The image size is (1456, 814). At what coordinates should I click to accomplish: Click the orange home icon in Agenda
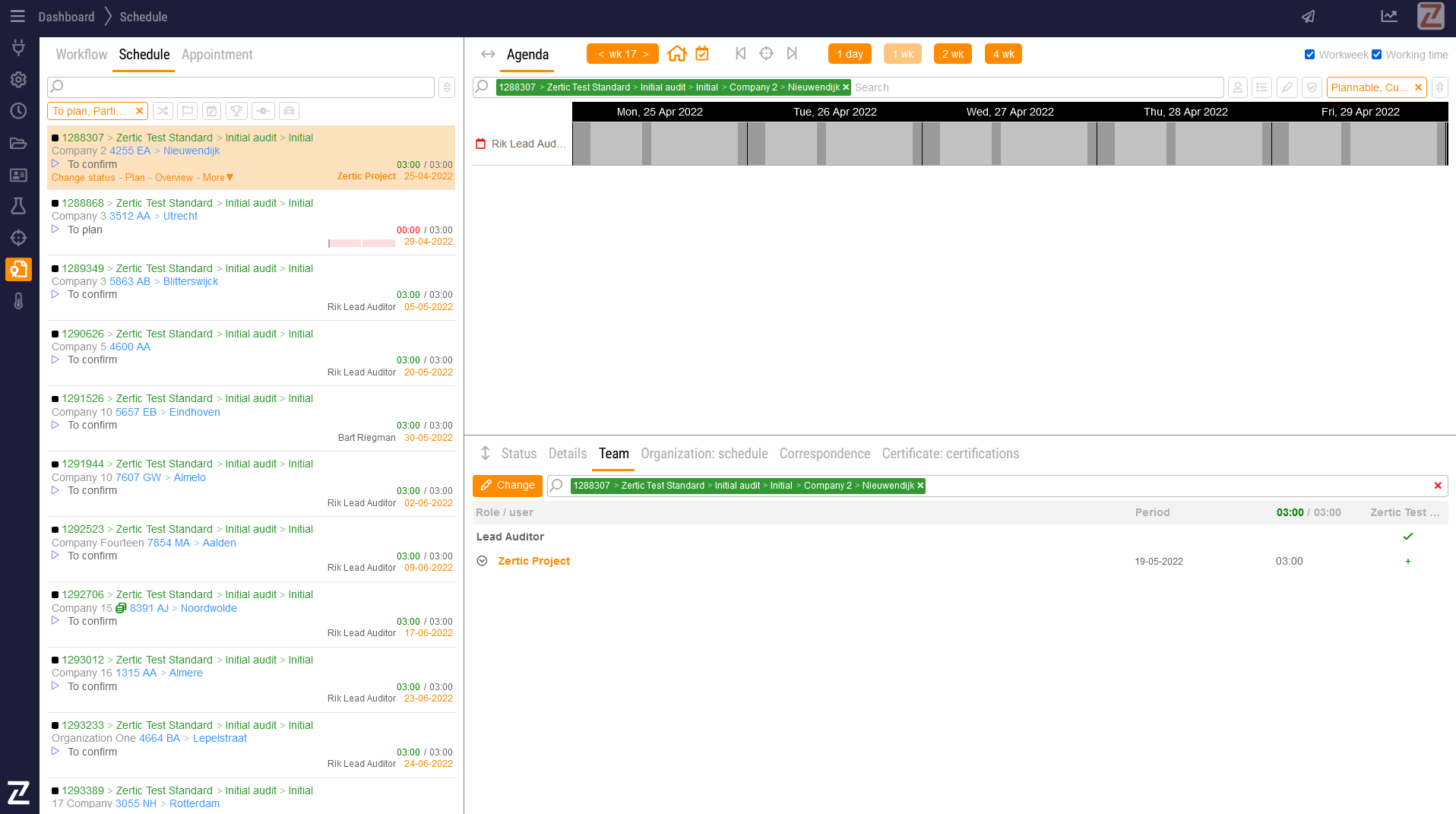click(x=676, y=54)
